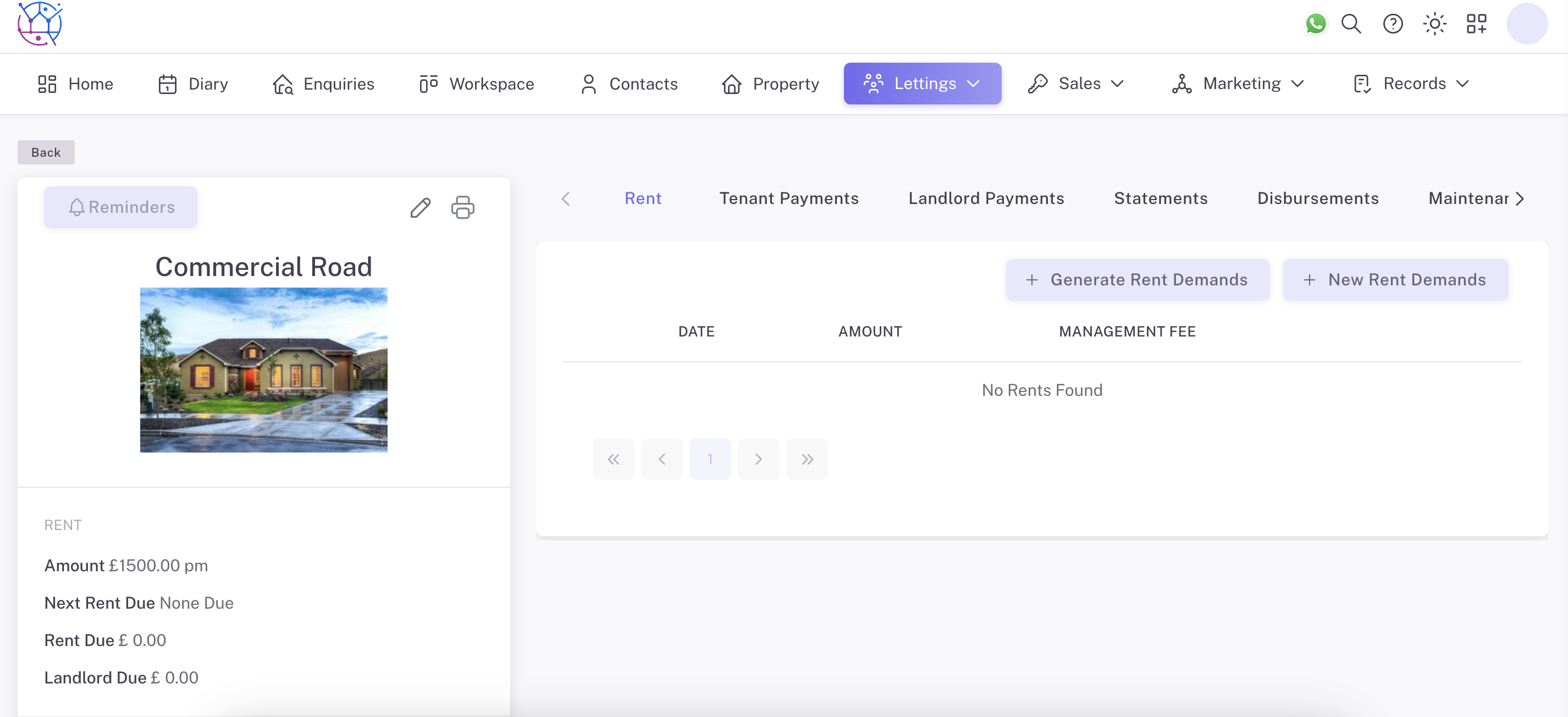The height and width of the screenshot is (717, 1568).
Task: Click the search magnifier icon
Action: click(1351, 24)
